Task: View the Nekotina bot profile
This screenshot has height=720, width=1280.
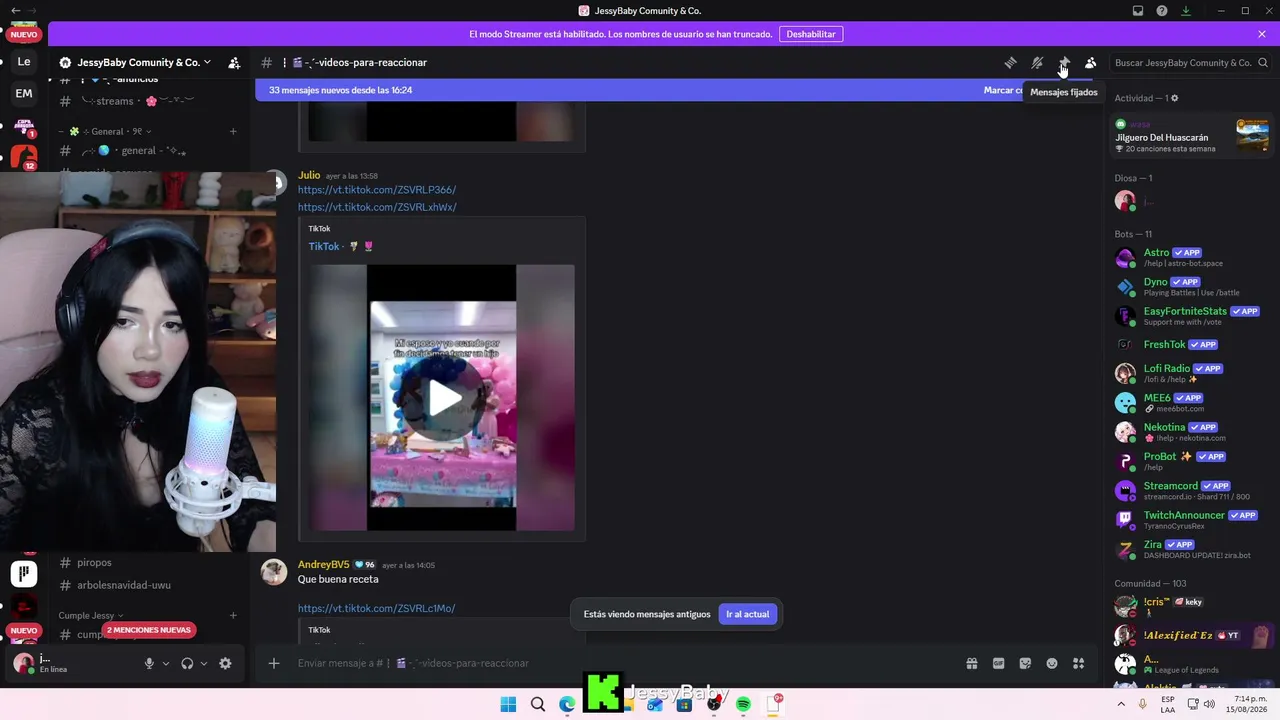Action: coord(1192,432)
